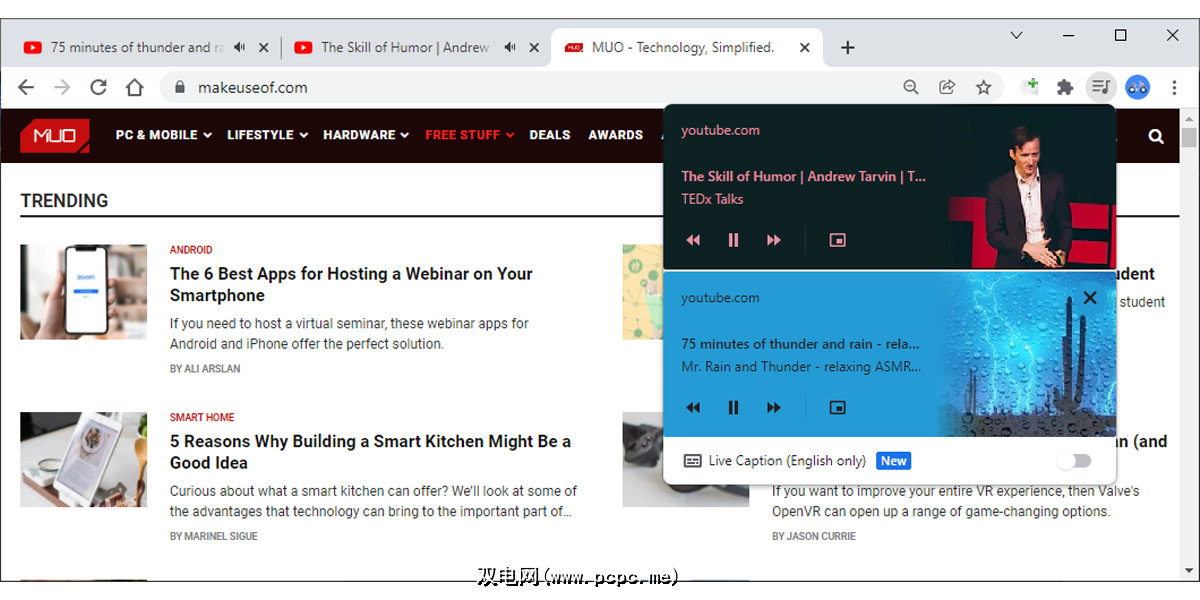Reload the page
Image resolution: width=1200 pixels, height=600 pixels.
click(x=98, y=87)
